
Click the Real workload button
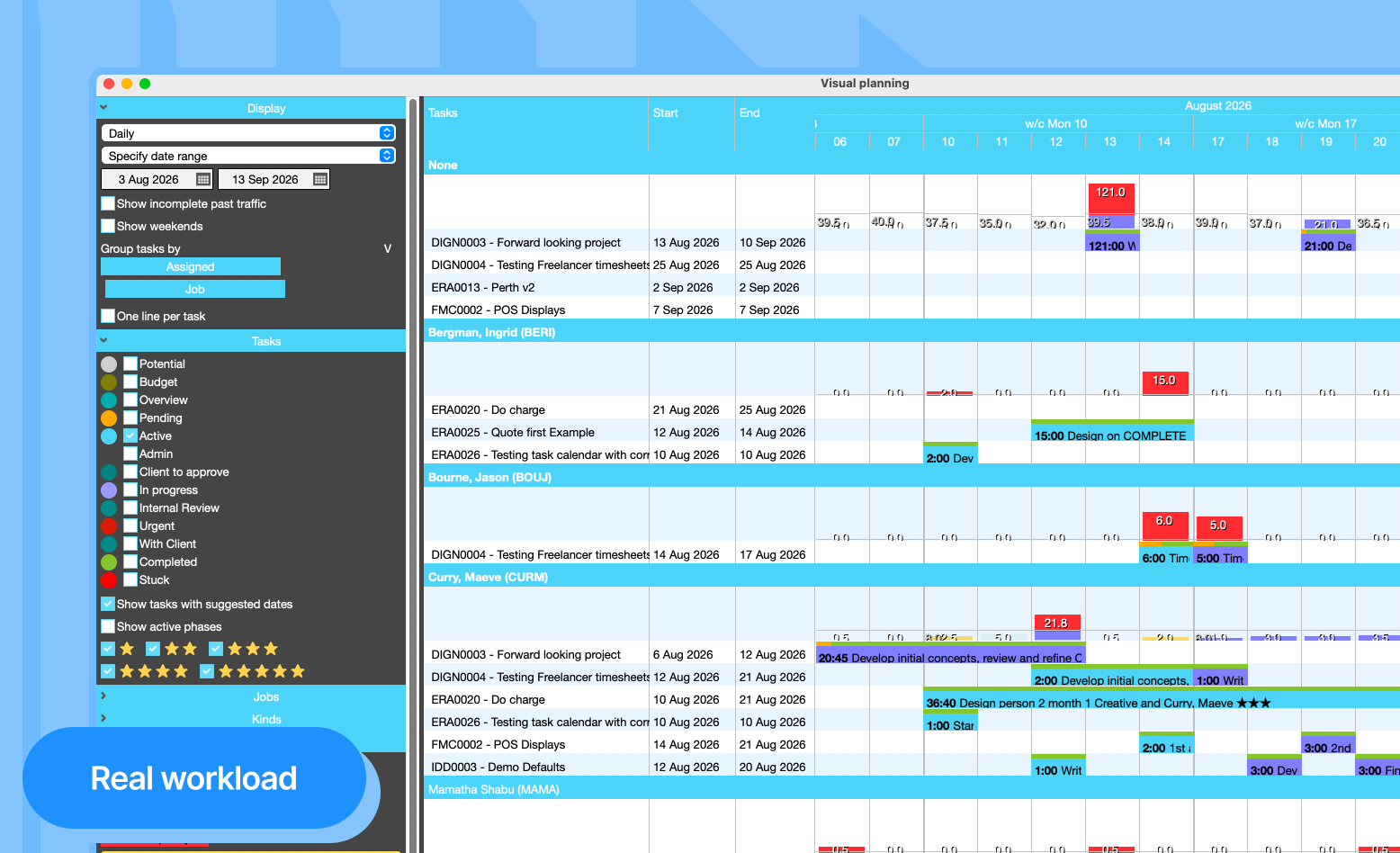[x=194, y=777]
